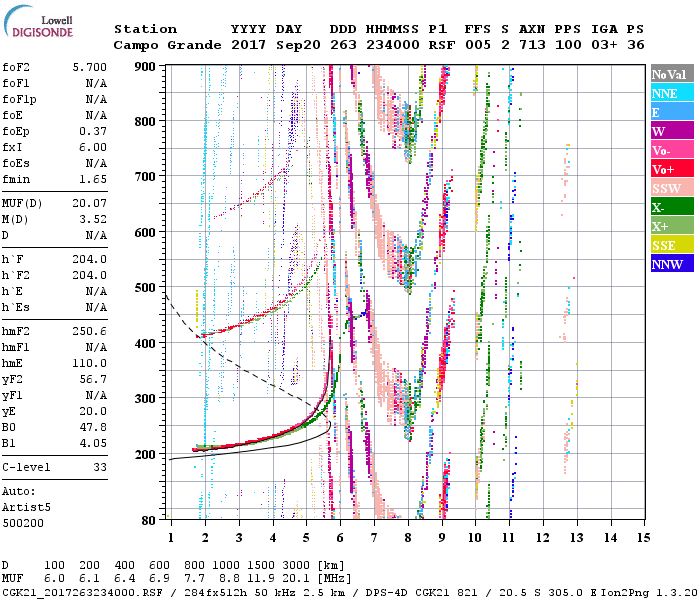700x600 pixels.
Task: Click the D value 3000 in bottom table
Action: pos(296,565)
